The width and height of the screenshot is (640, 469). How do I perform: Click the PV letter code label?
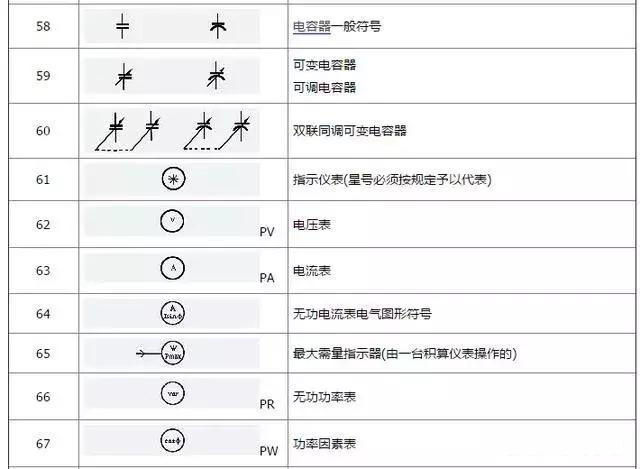tap(267, 231)
